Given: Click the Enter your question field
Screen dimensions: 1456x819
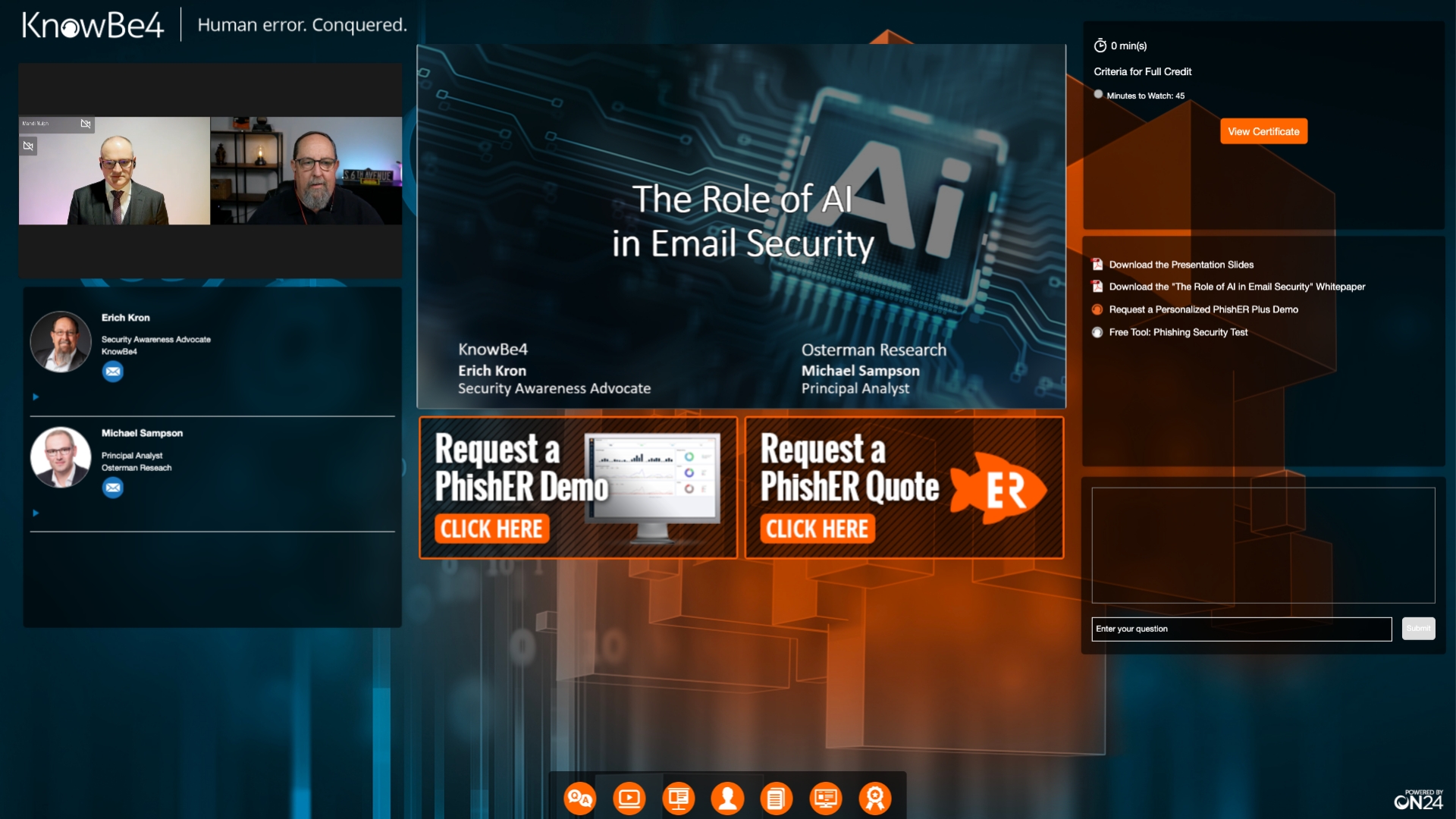Looking at the screenshot, I should (x=1241, y=629).
